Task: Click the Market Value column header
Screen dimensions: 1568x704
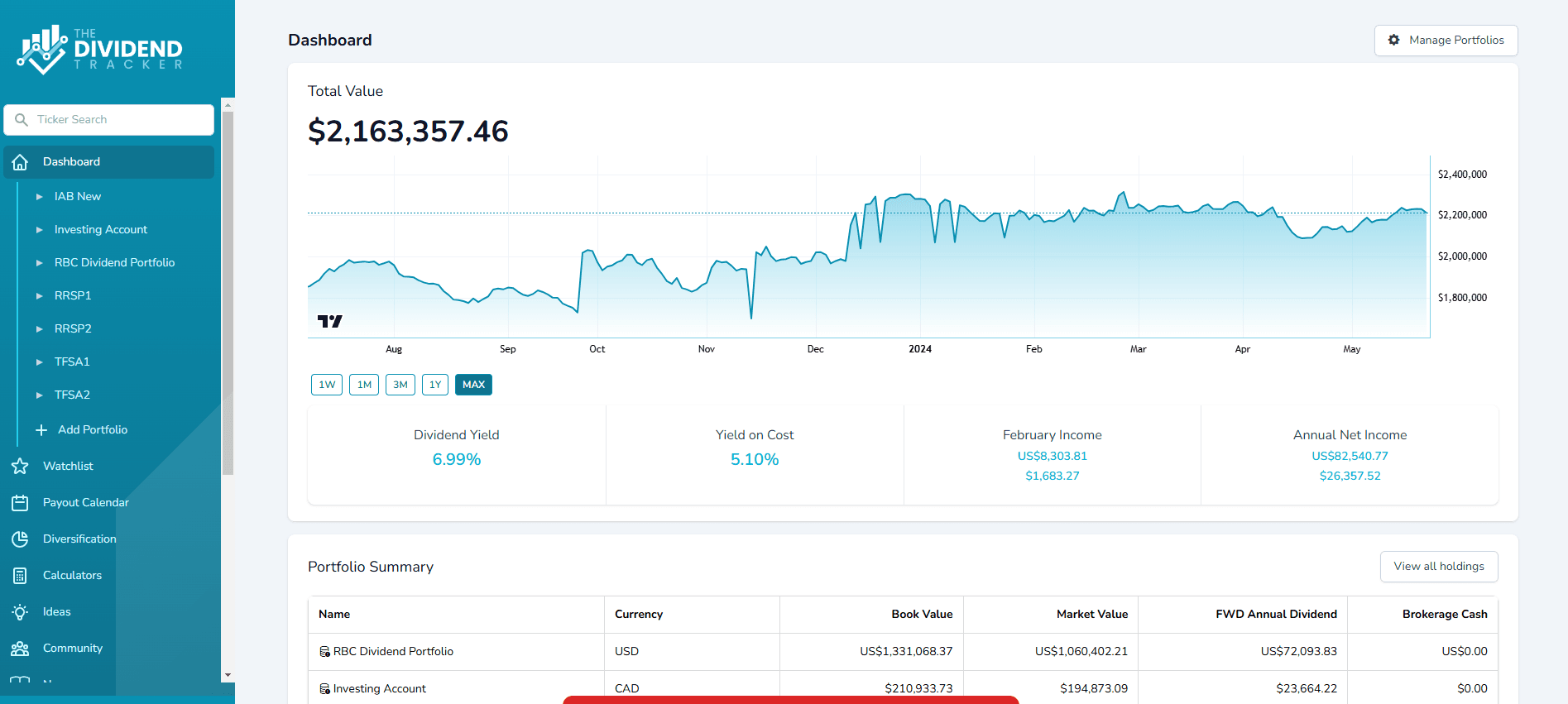Action: pos(1092,615)
